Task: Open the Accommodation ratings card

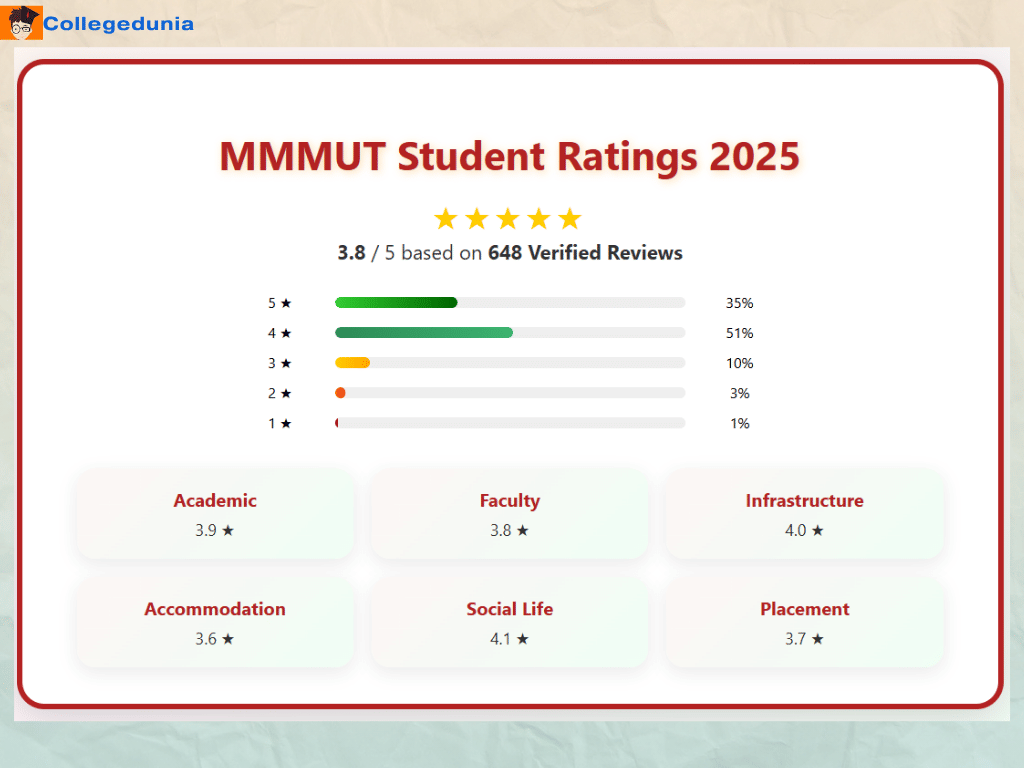Action: pyautogui.click(x=215, y=622)
